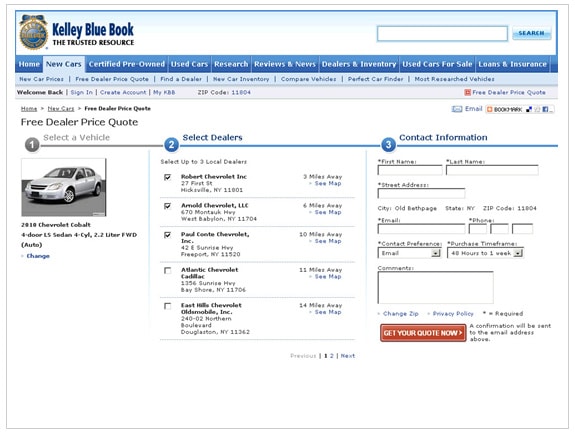Click the Change Zip link

400,314
